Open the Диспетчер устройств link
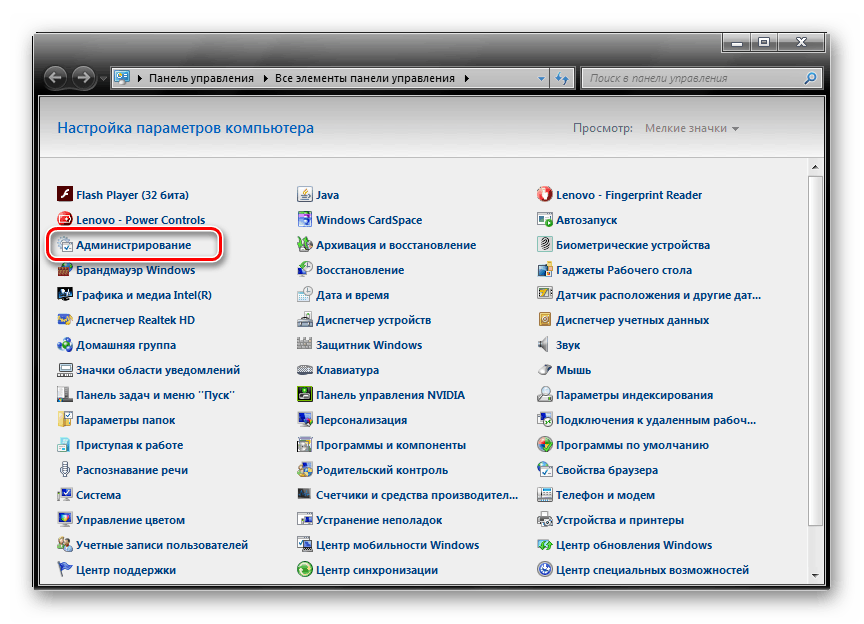This screenshot has width=864, height=624. click(373, 320)
